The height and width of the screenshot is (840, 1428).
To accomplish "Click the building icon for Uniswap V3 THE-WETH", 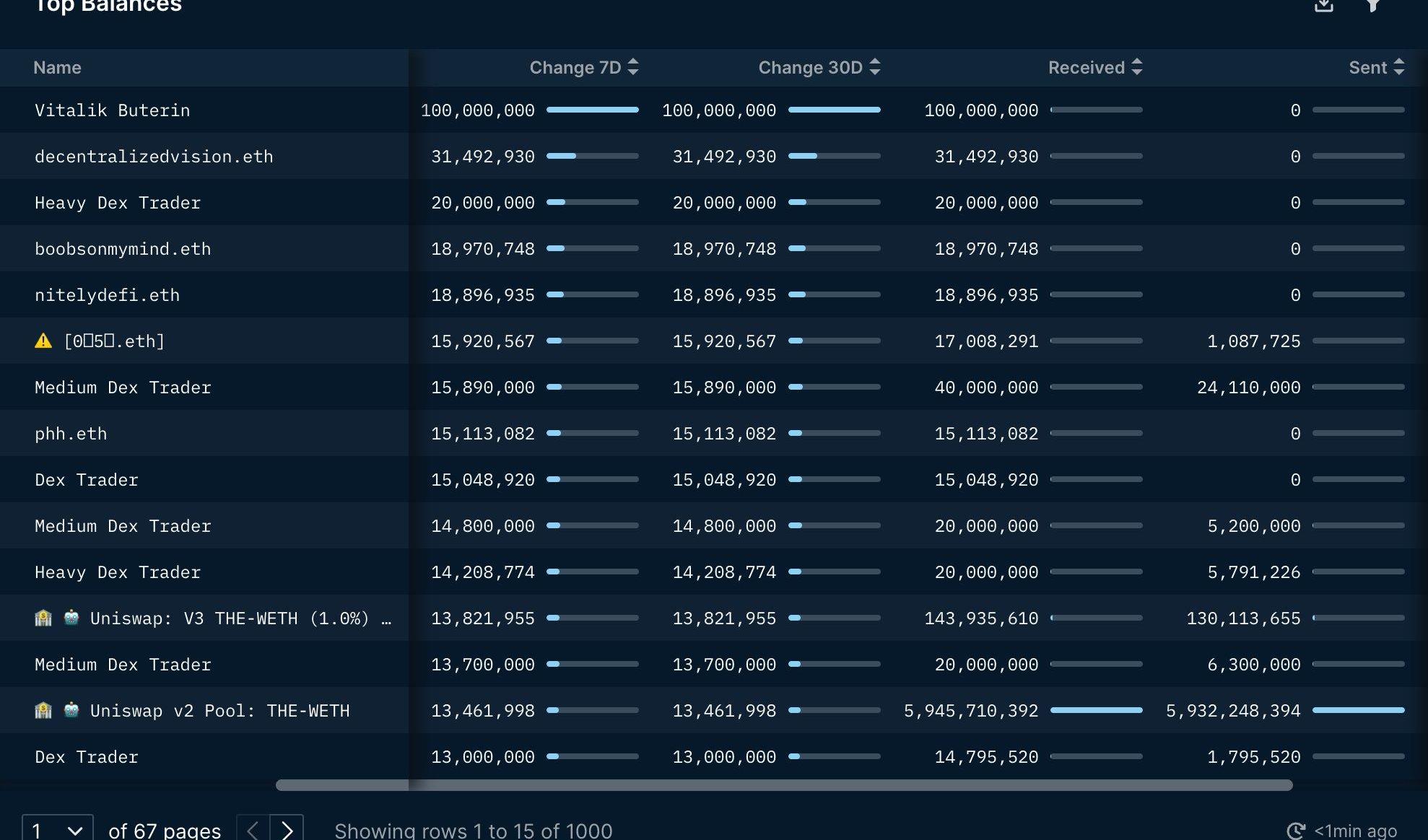I will pos(43,618).
